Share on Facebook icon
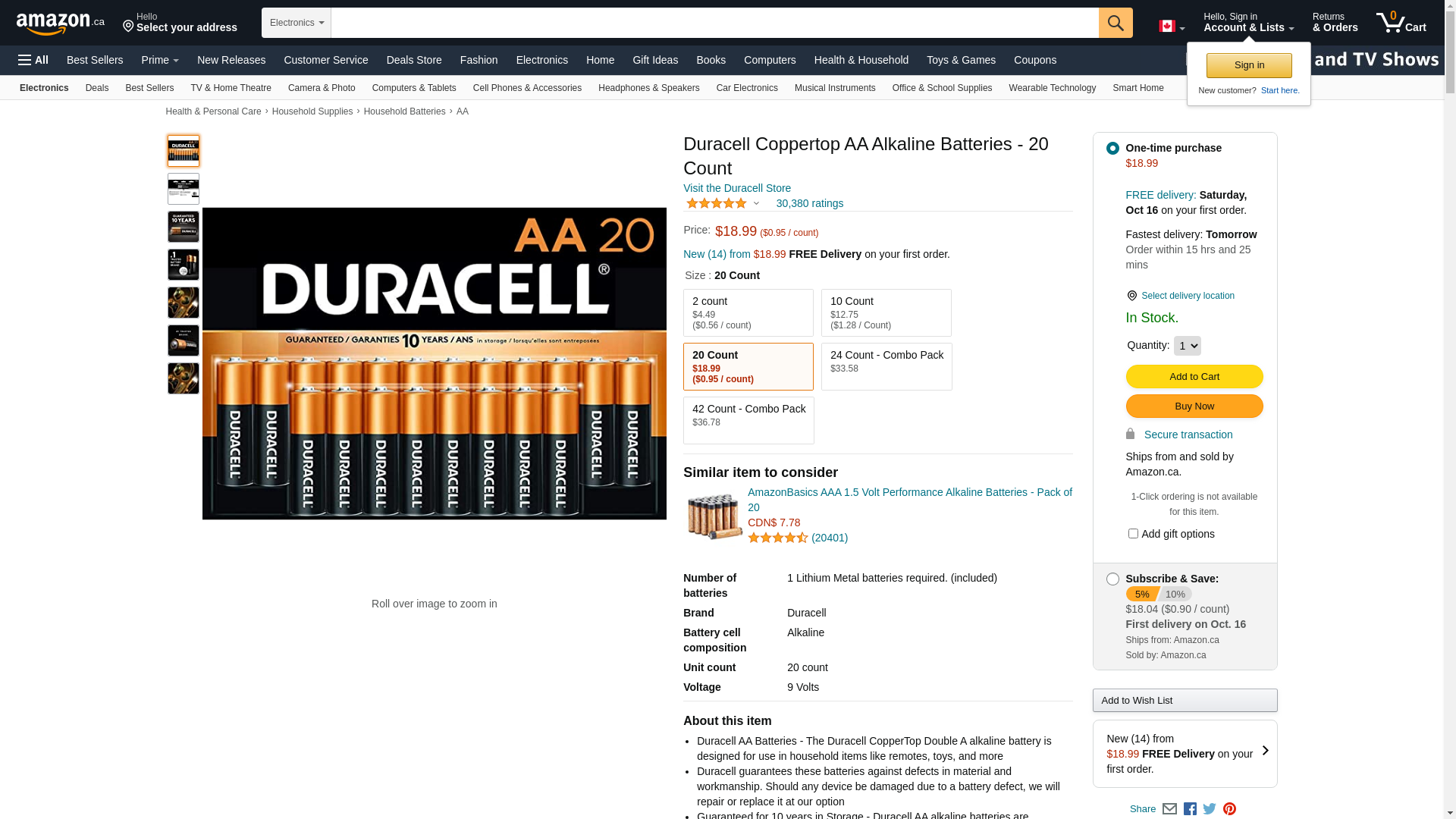Image resolution: width=1456 pixels, height=819 pixels. (1190, 809)
